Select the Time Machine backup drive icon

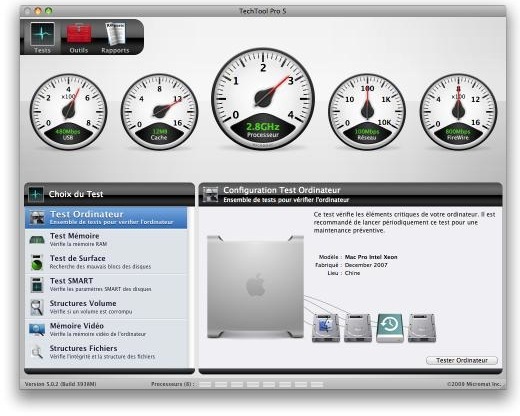(x=390, y=328)
